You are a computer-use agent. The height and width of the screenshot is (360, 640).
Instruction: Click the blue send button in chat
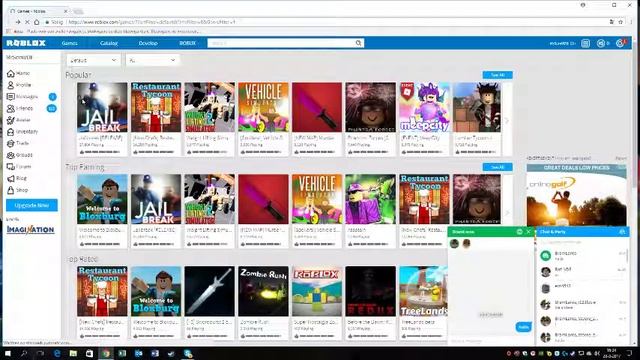[523, 327]
